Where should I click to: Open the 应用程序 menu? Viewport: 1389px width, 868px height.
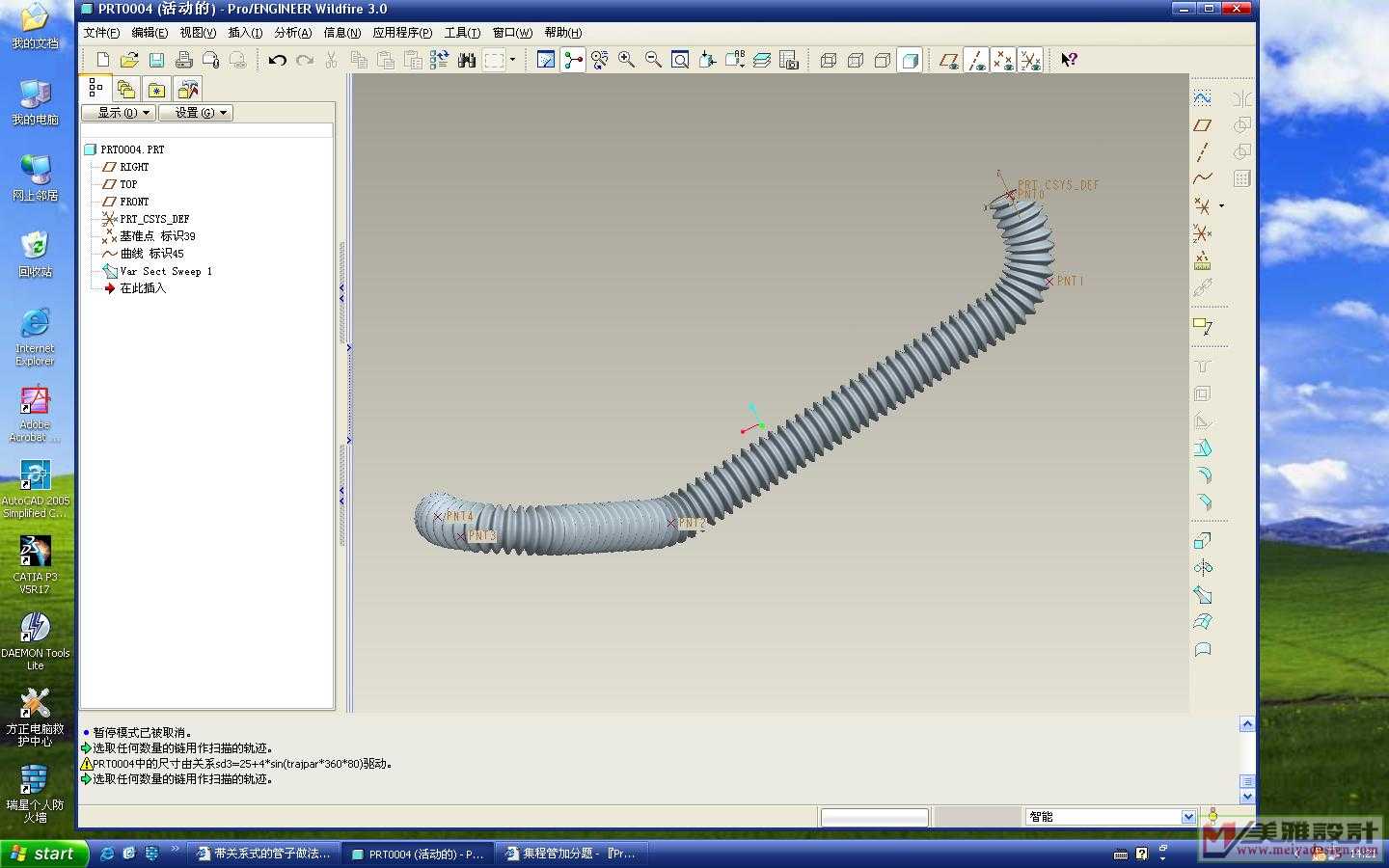pyautogui.click(x=402, y=33)
